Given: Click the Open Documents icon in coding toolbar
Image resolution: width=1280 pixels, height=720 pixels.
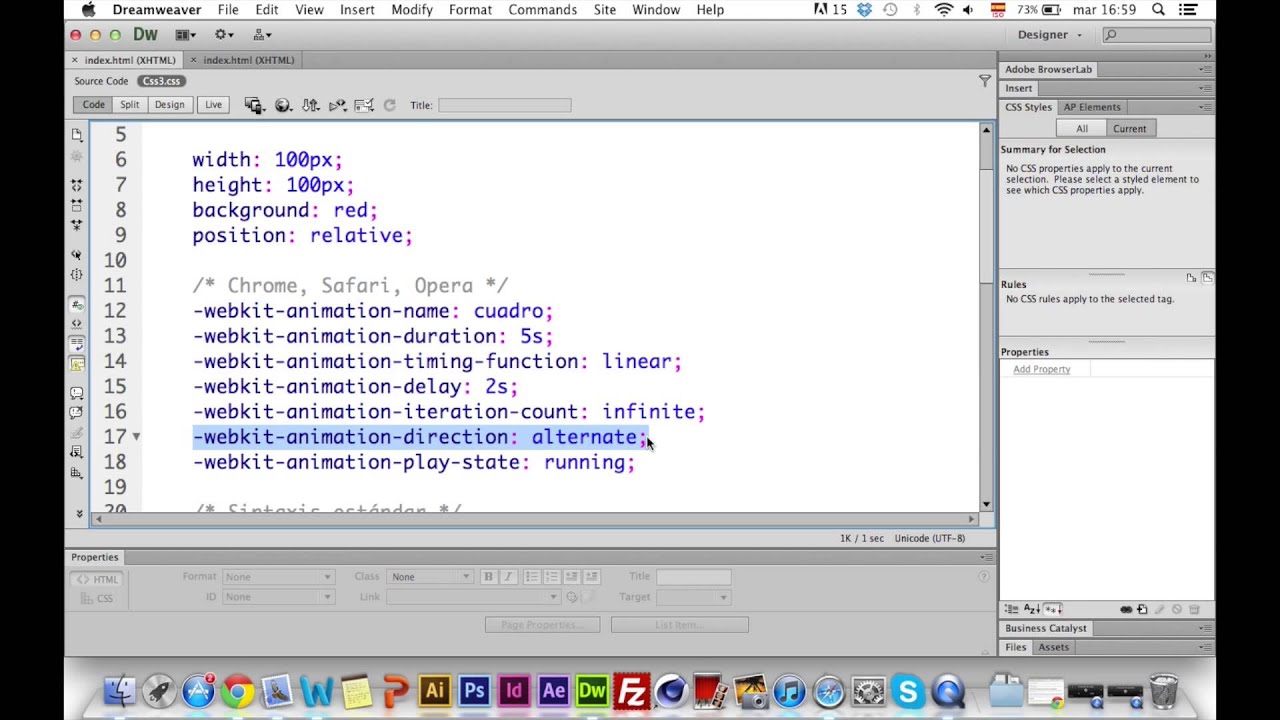Looking at the screenshot, I should [x=77, y=135].
